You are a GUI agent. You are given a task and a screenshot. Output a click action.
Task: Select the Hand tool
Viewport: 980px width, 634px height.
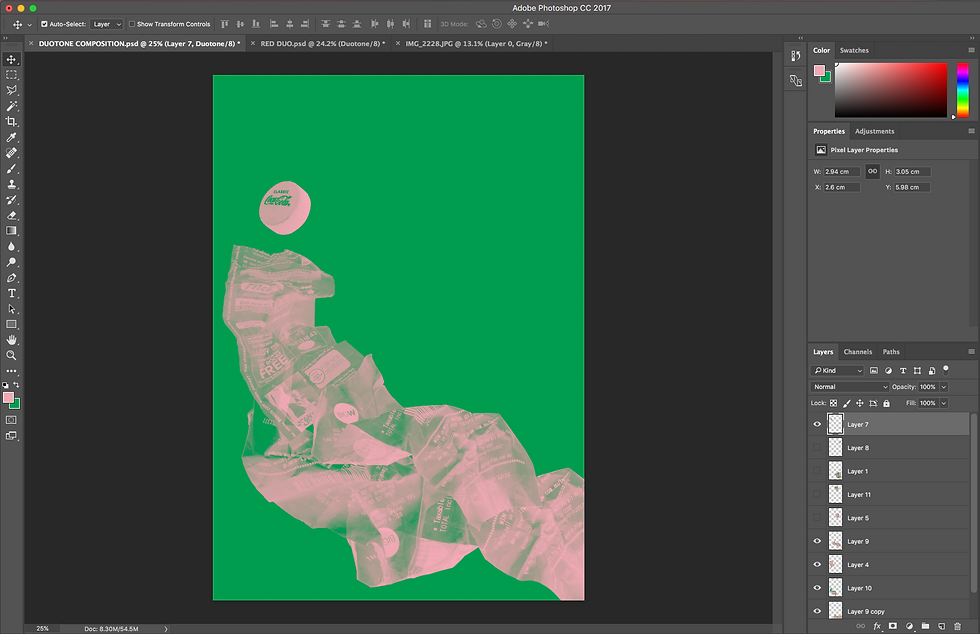(12, 340)
